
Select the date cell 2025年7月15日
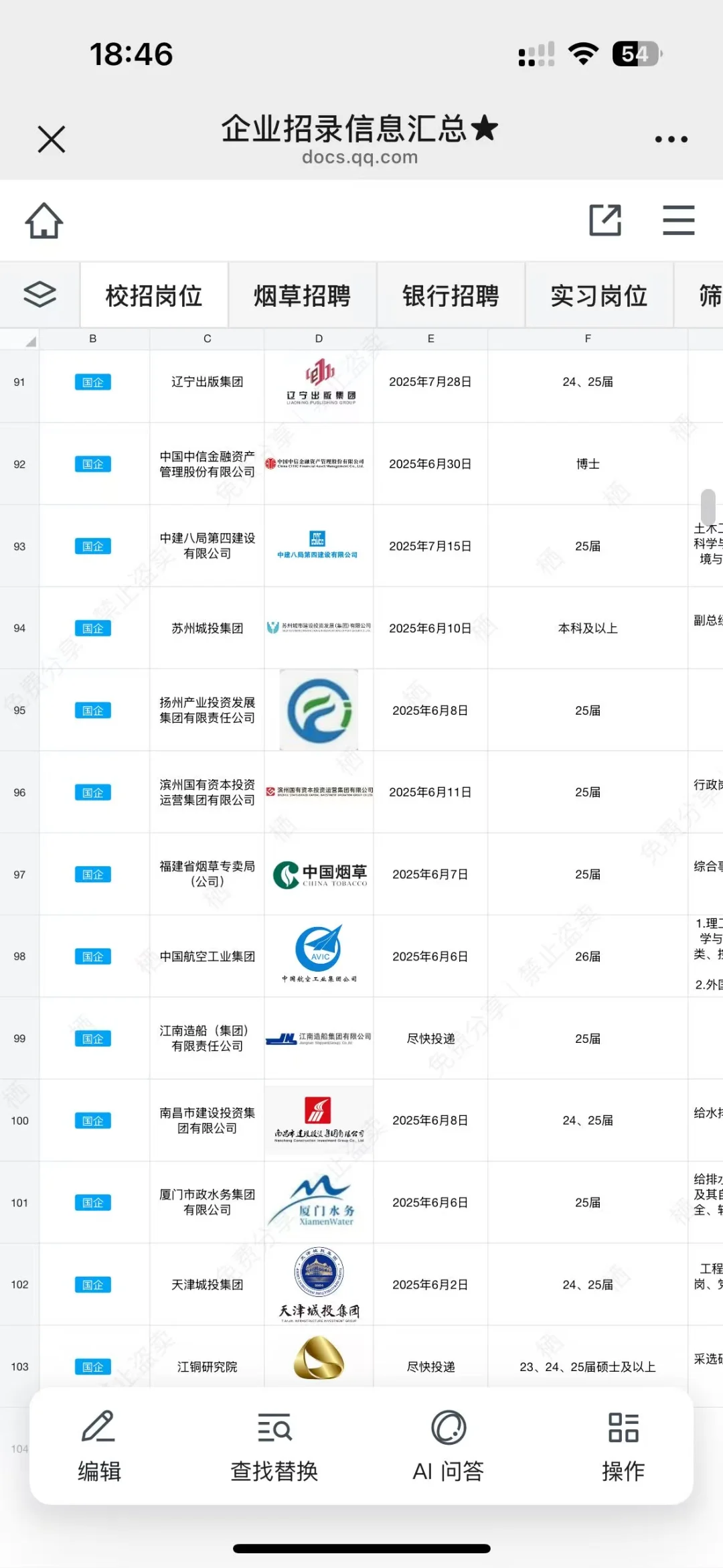click(x=430, y=546)
